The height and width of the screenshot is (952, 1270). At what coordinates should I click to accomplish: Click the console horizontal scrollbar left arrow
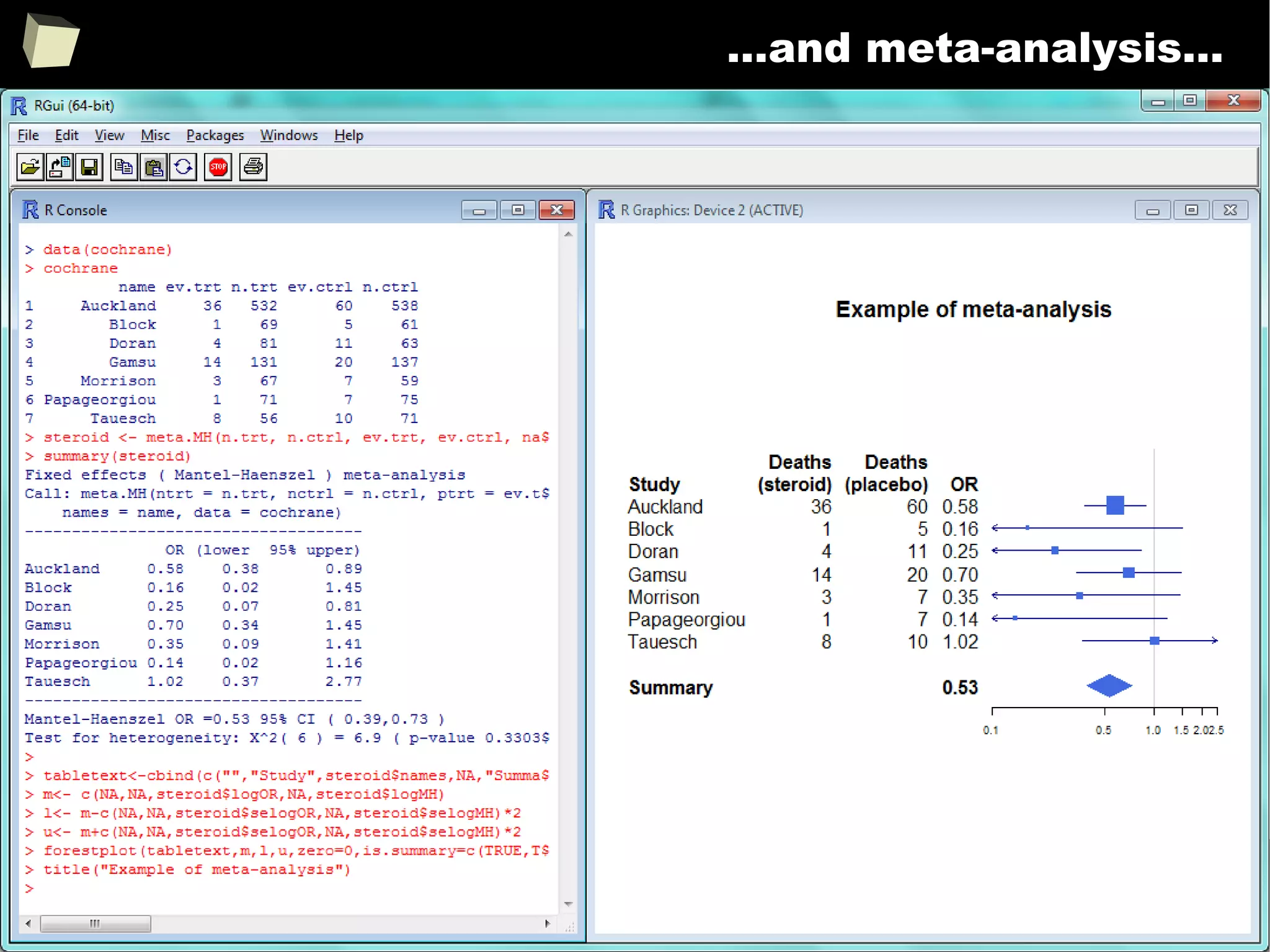28,923
